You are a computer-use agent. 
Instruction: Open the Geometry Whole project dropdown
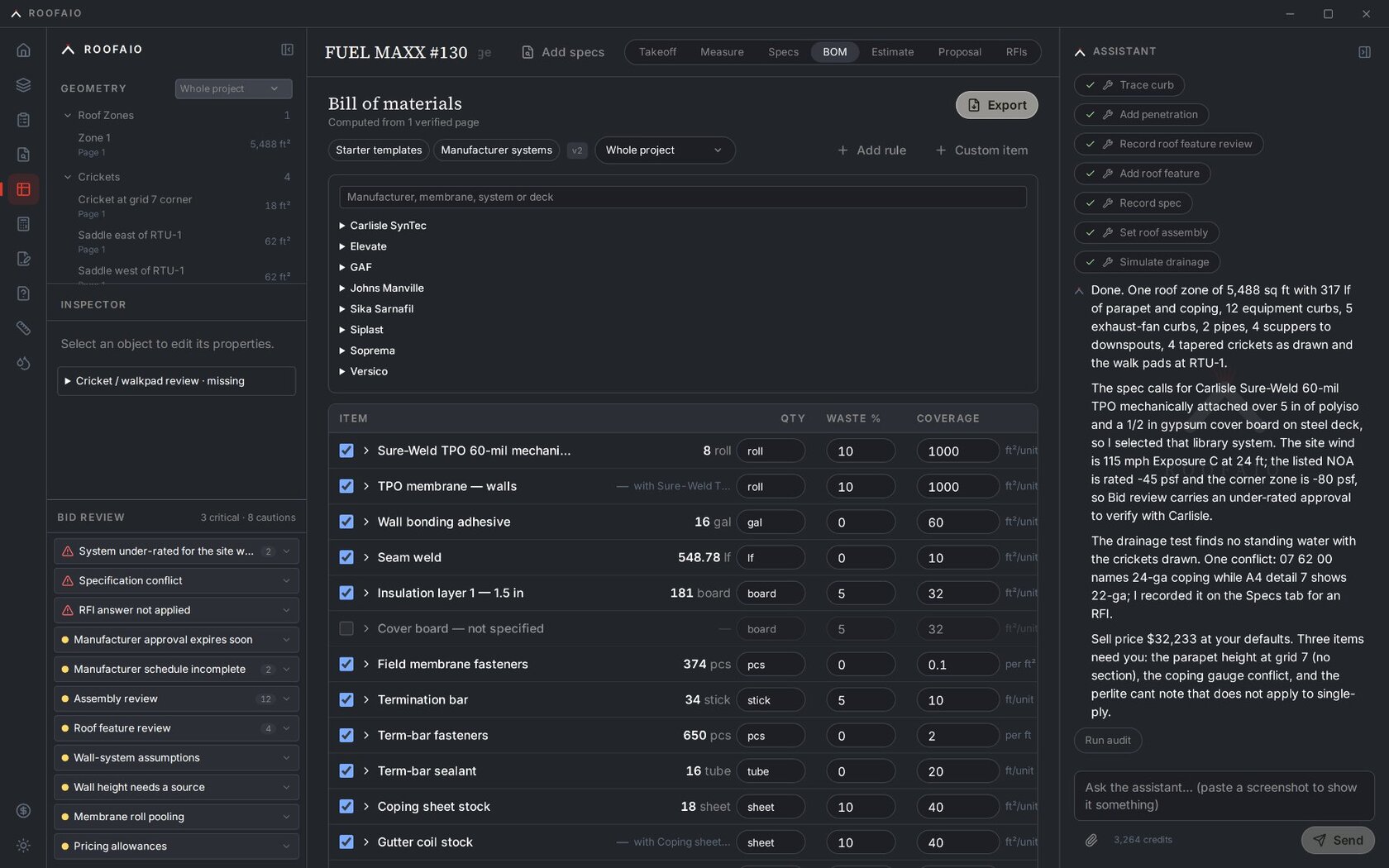233,88
